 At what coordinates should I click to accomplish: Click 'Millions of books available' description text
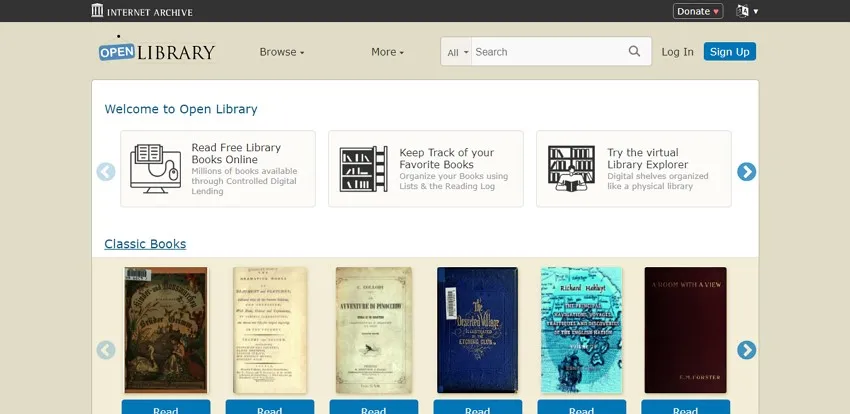pyautogui.click(x=244, y=181)
